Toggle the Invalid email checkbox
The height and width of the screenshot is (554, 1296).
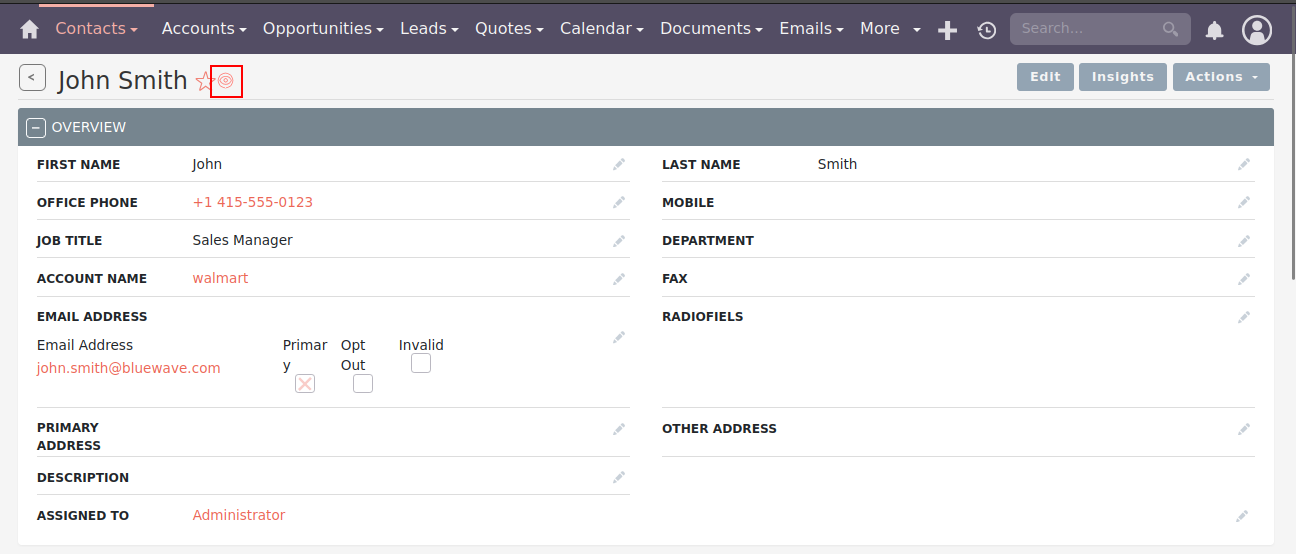[x=421, y=363]
